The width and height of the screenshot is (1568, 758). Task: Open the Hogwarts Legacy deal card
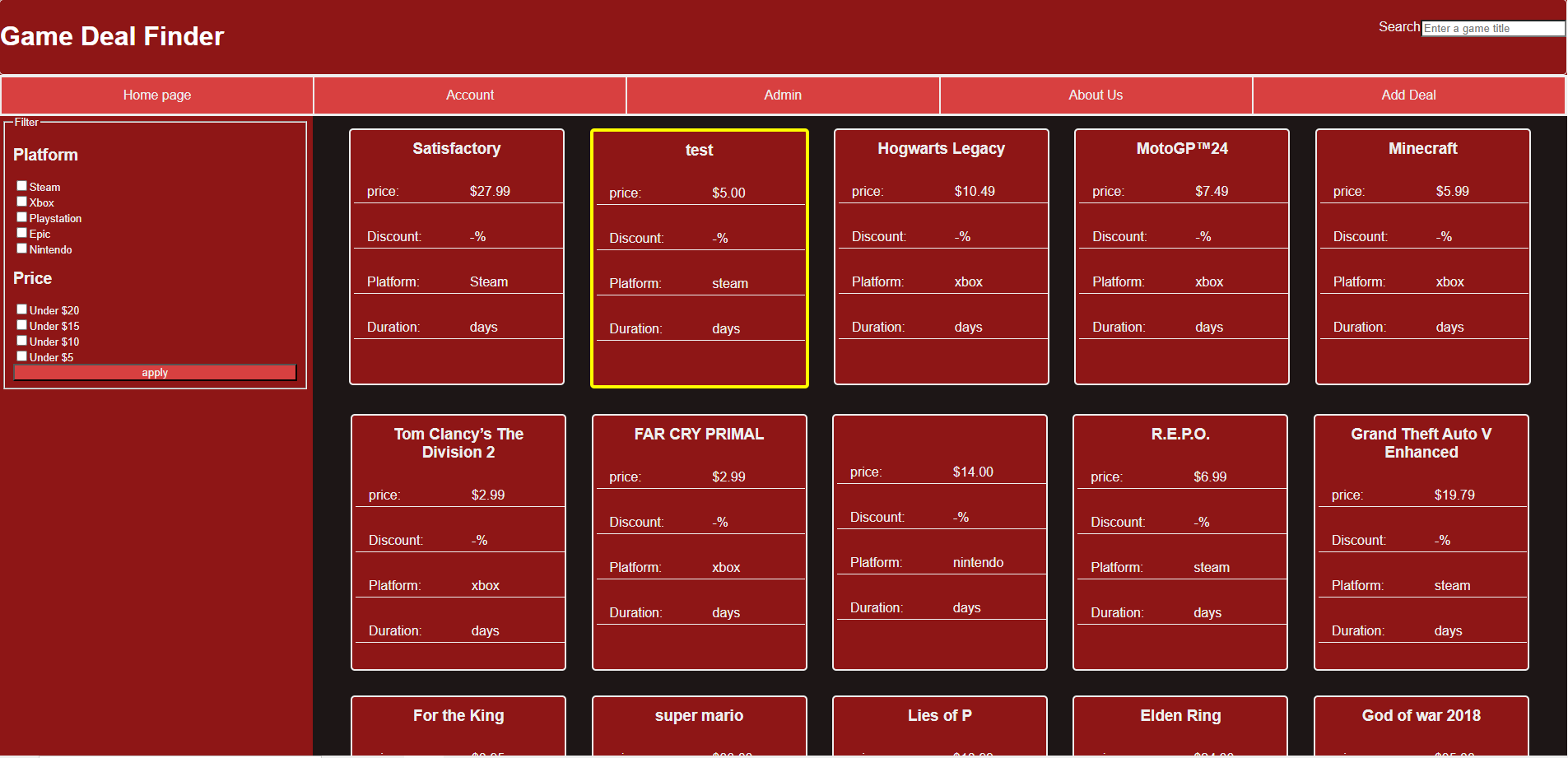point(941,256)
